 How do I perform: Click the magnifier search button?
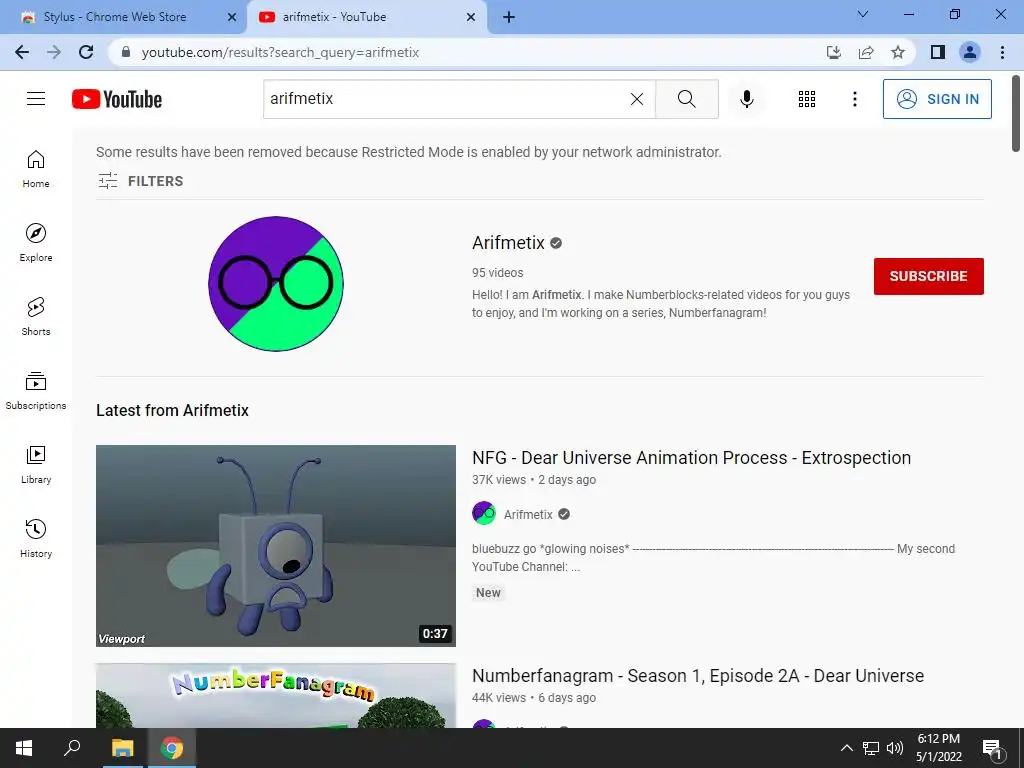coord(686,99)
